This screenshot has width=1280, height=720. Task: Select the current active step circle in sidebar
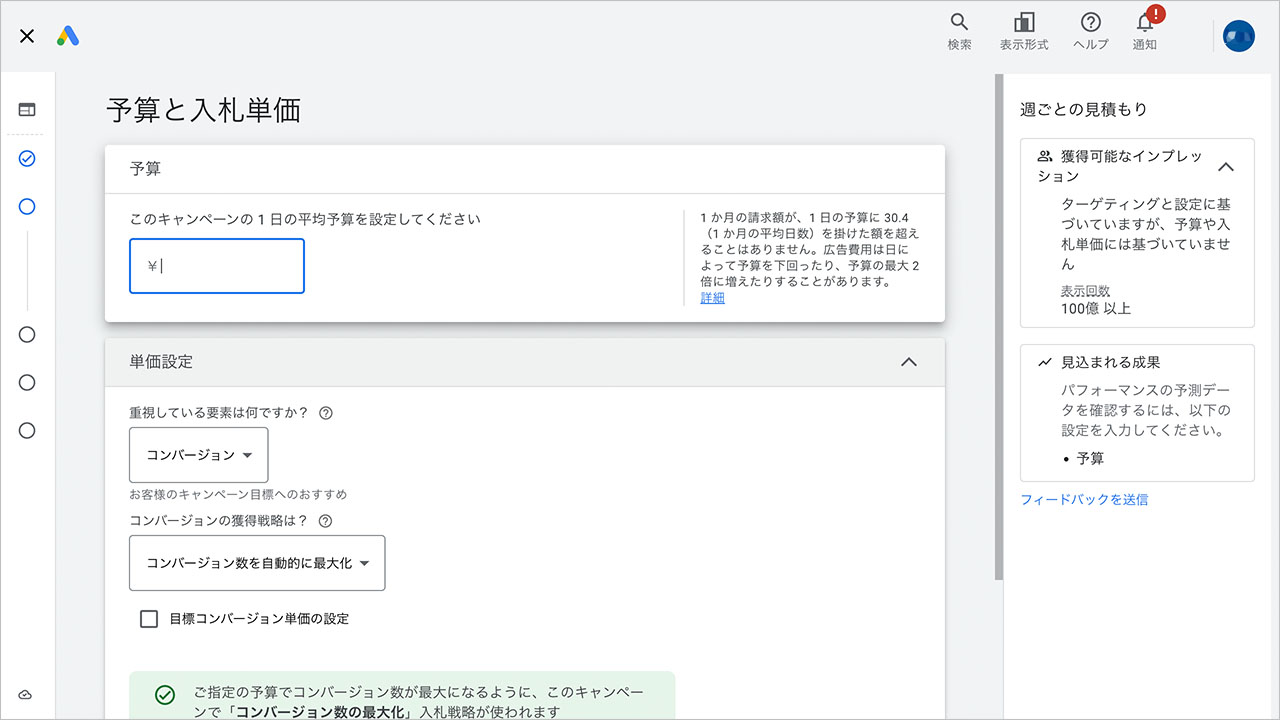point(27,206)
